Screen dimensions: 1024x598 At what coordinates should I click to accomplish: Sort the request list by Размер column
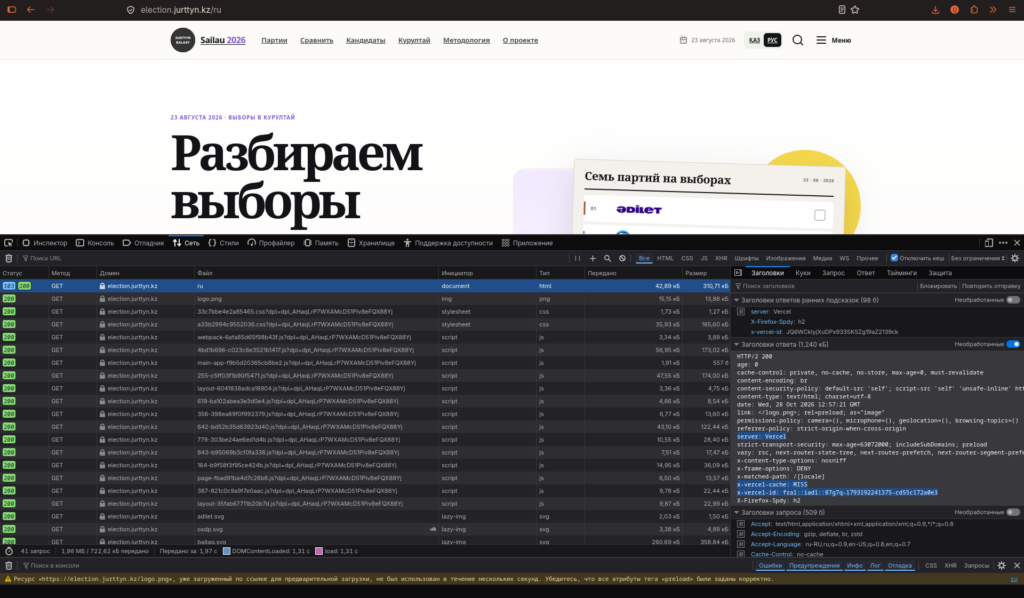pyautogui.click(x=705, y=273)
